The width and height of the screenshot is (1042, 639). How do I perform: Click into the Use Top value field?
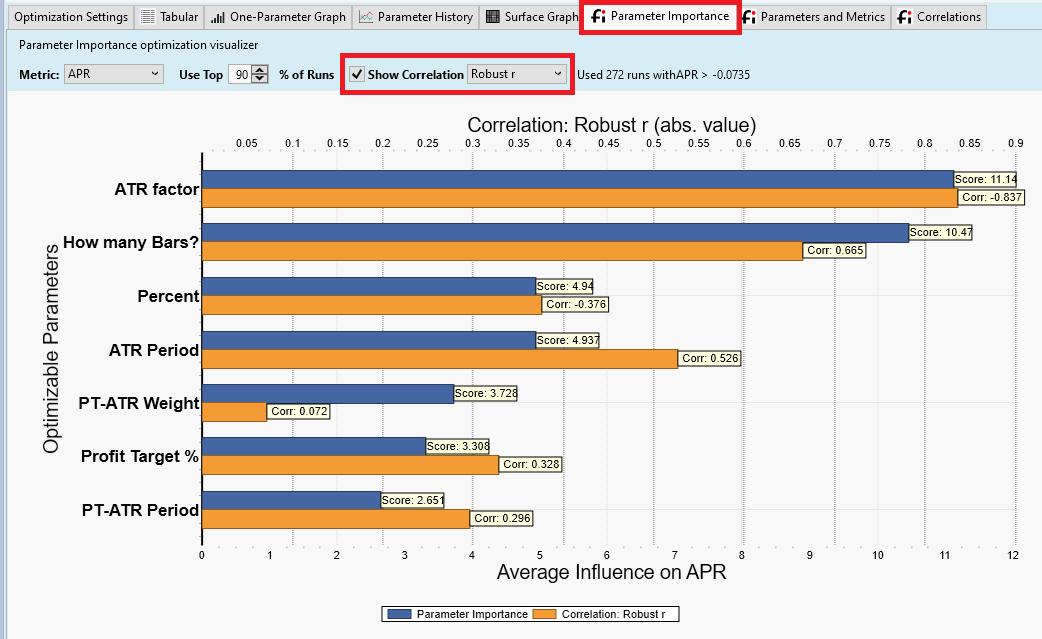click(240, 74)
